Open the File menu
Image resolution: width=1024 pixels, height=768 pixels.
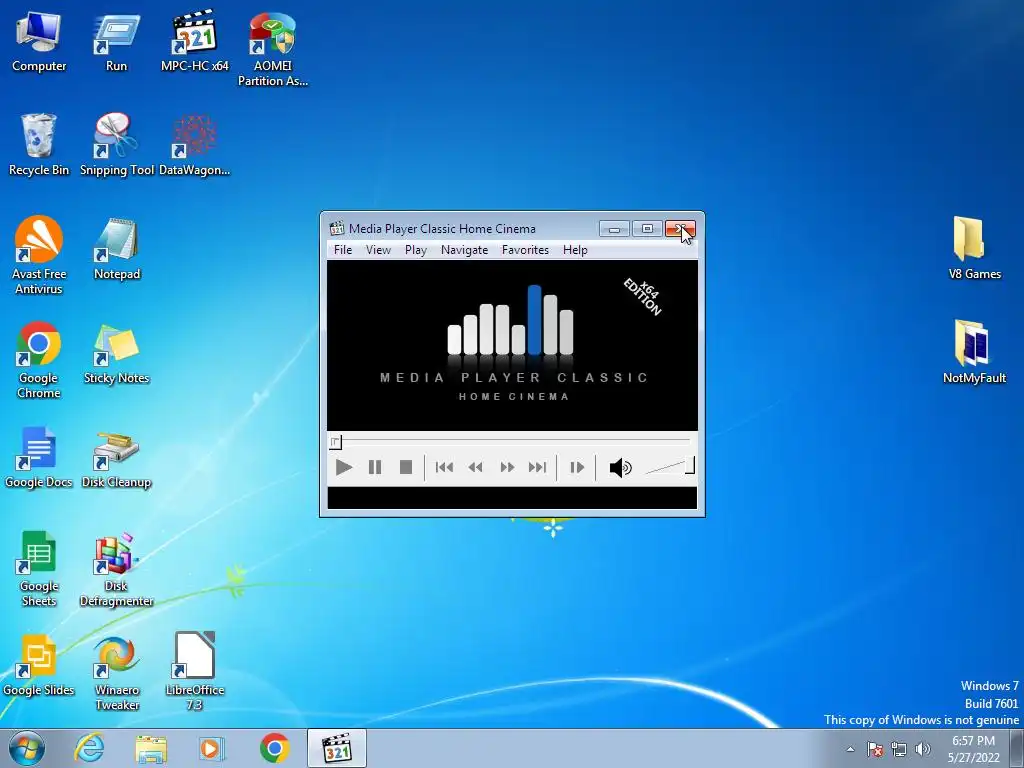tap(343, 250)
